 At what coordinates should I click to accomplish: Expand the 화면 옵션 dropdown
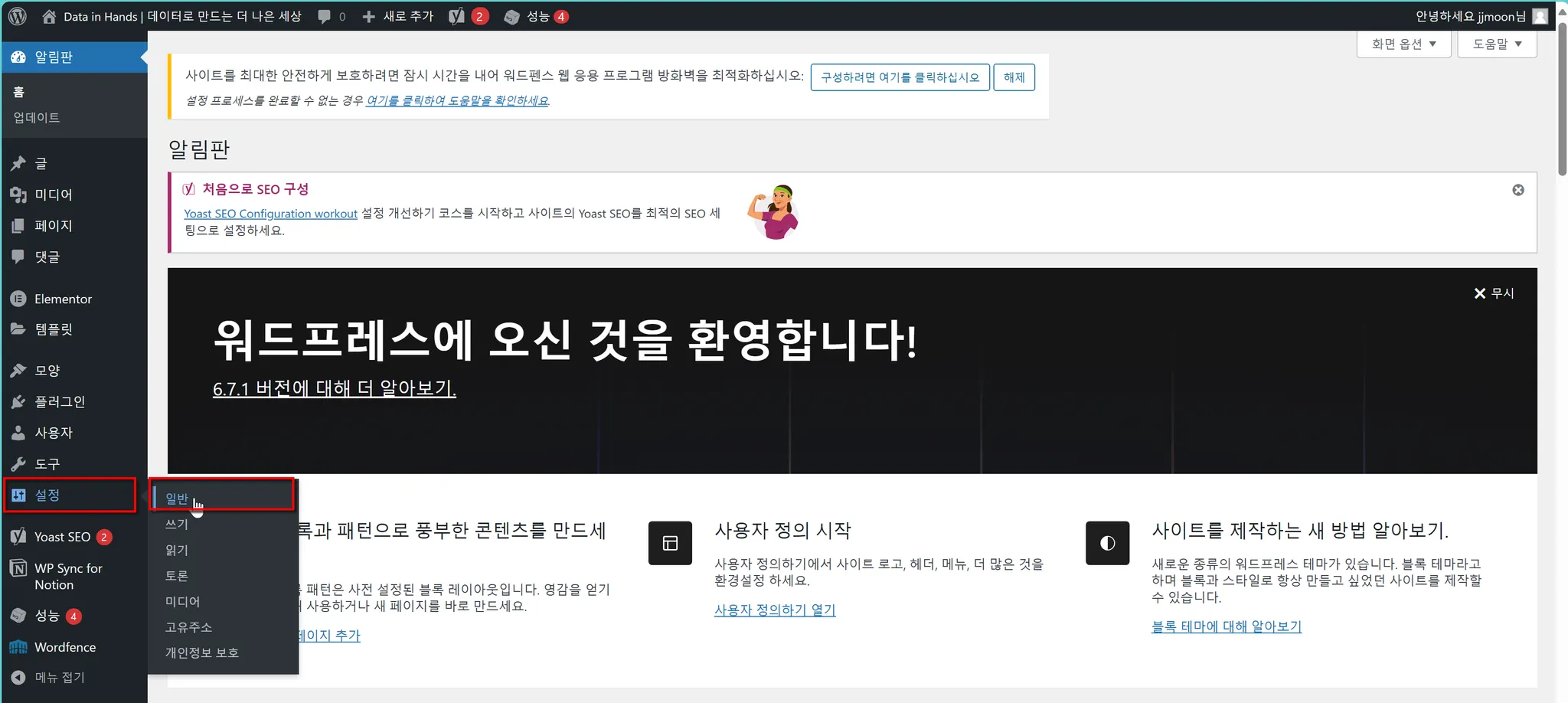tap(1404, 44)
